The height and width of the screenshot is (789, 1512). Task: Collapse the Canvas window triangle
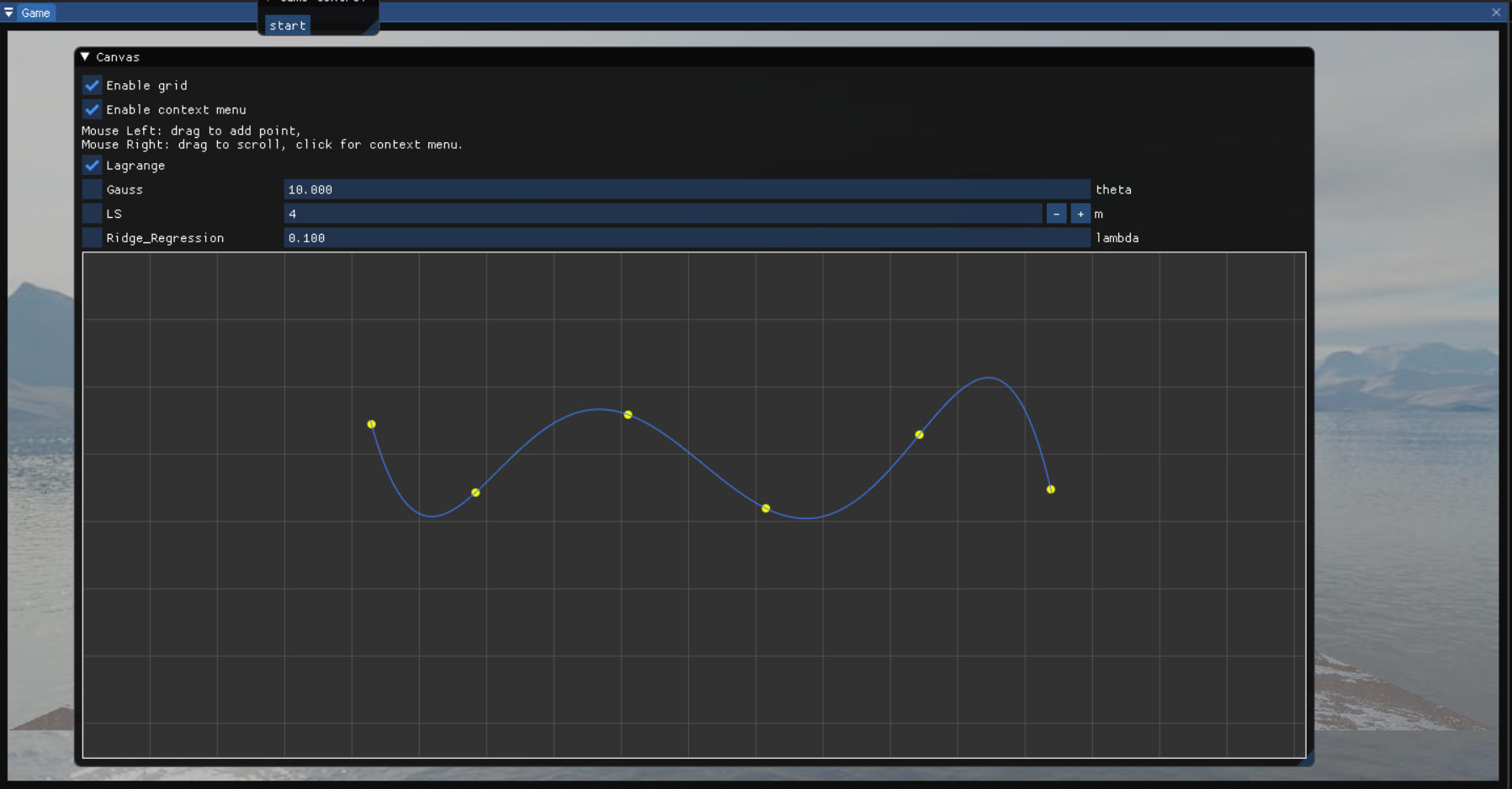(85, 56)
